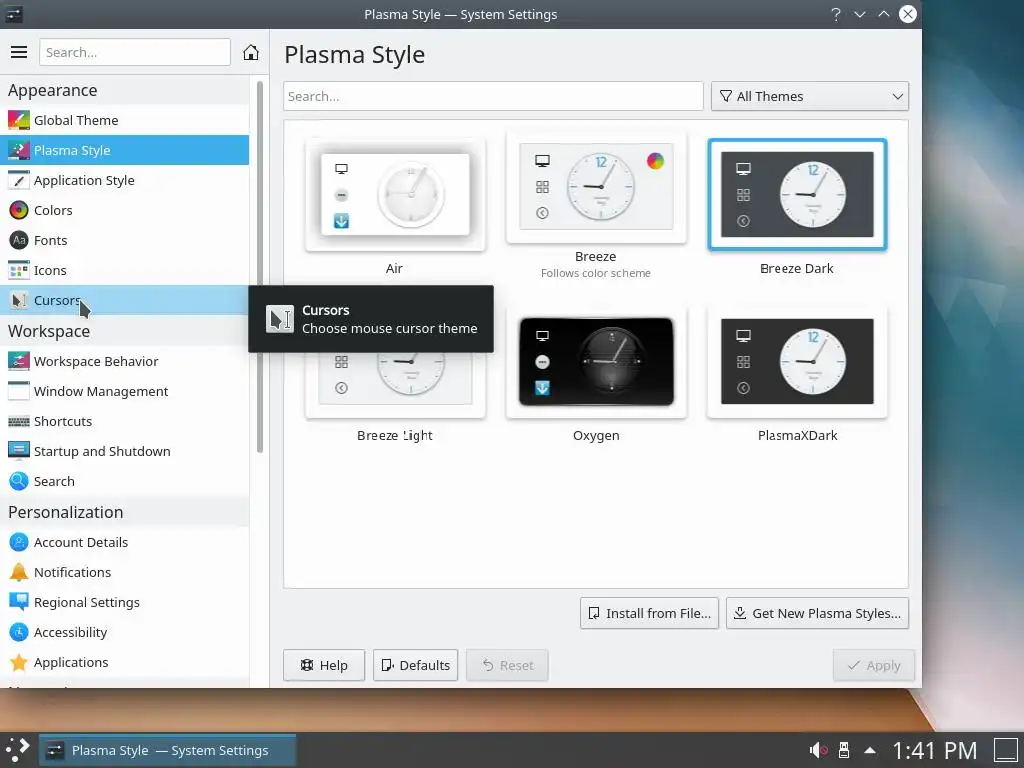Open the application launcher in taskbar
This screenshot has width=1024, height=768.
(18, 750)
